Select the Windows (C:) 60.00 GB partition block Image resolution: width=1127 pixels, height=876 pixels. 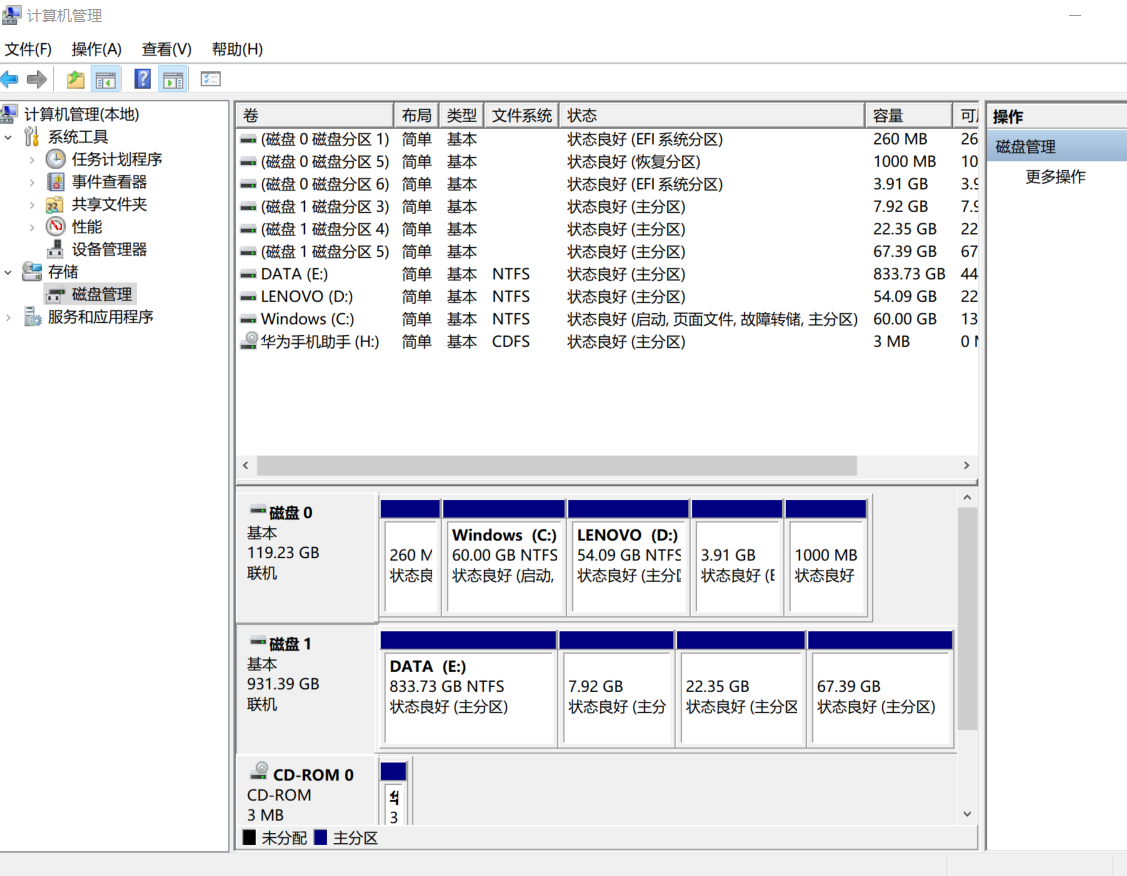(504, 558)
